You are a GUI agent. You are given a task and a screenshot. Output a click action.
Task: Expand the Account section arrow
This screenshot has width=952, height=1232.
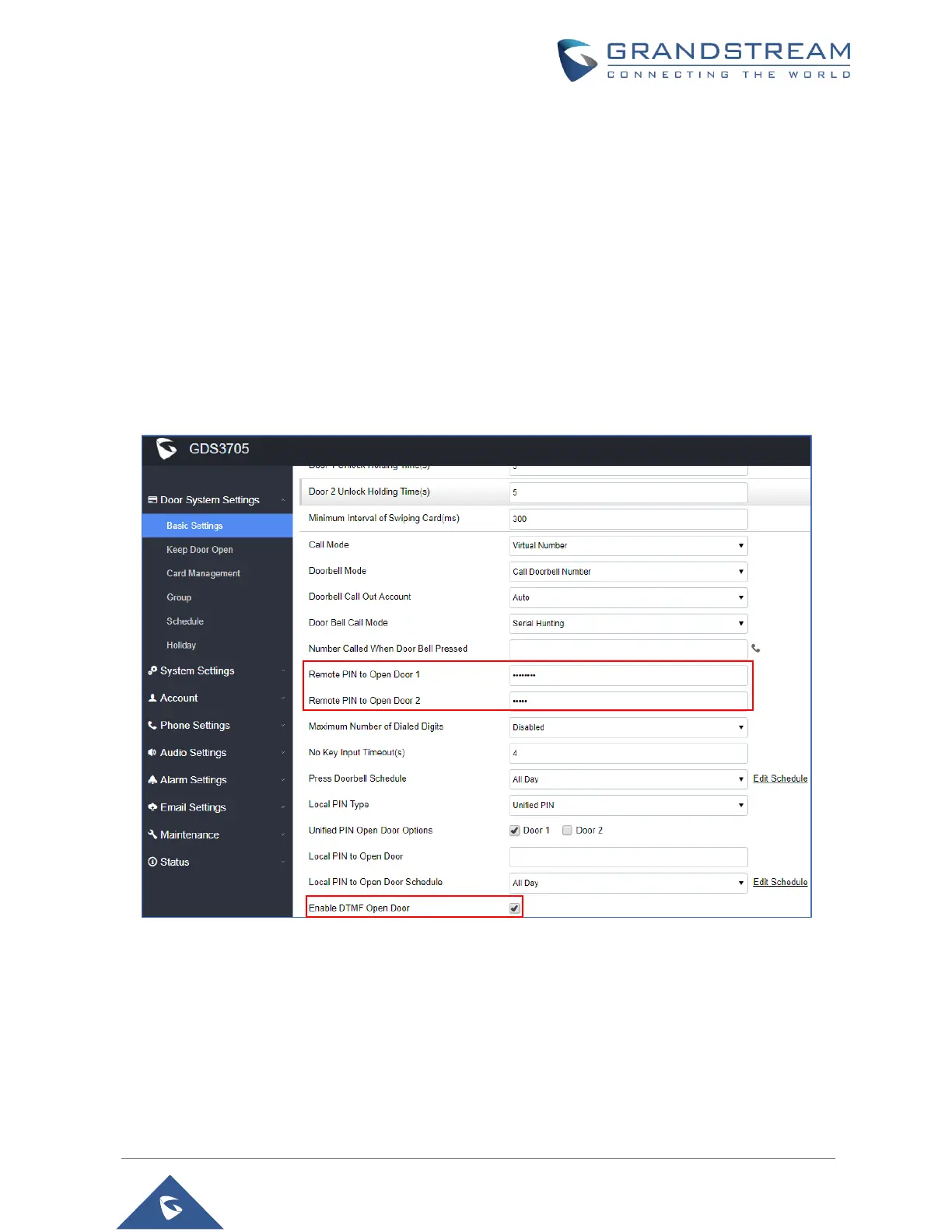pyautogui.click(x=283, y=698)
